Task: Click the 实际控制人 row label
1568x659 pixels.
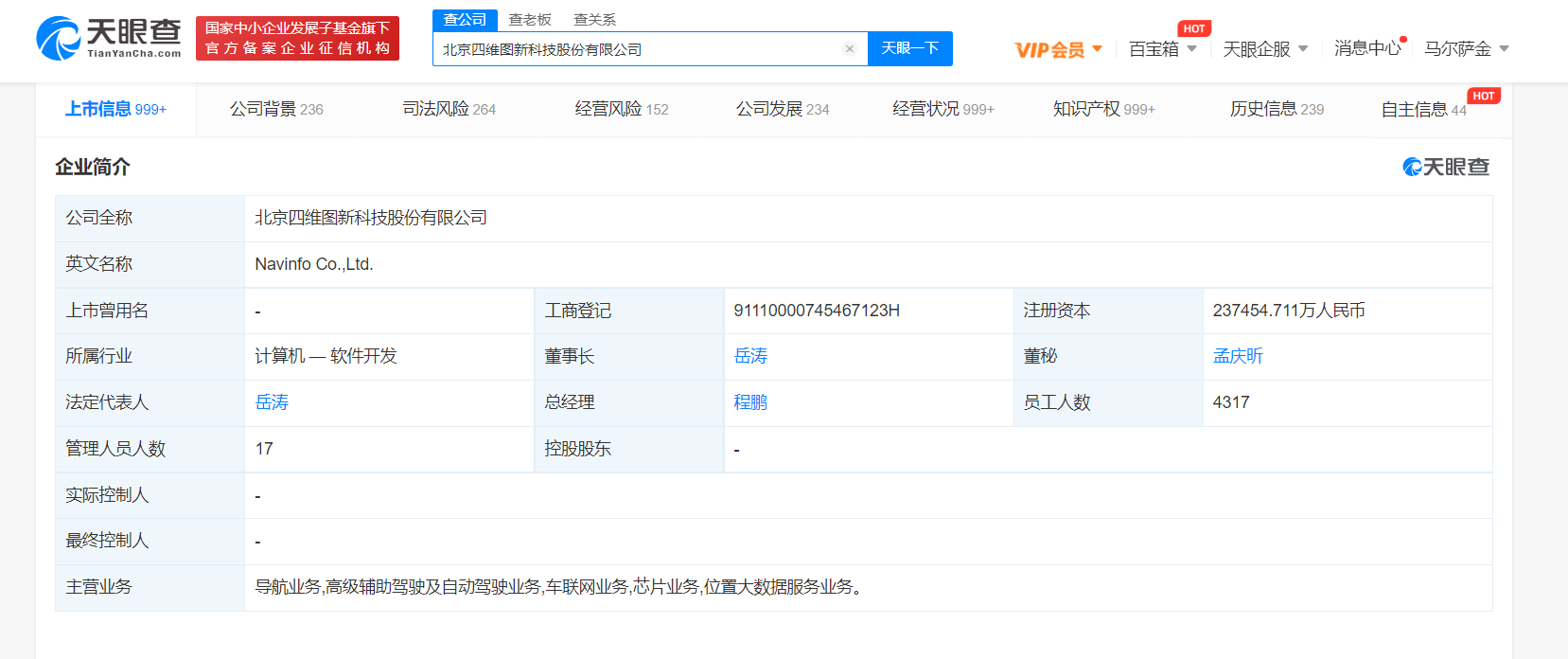Action: click(x=150, y=495)
